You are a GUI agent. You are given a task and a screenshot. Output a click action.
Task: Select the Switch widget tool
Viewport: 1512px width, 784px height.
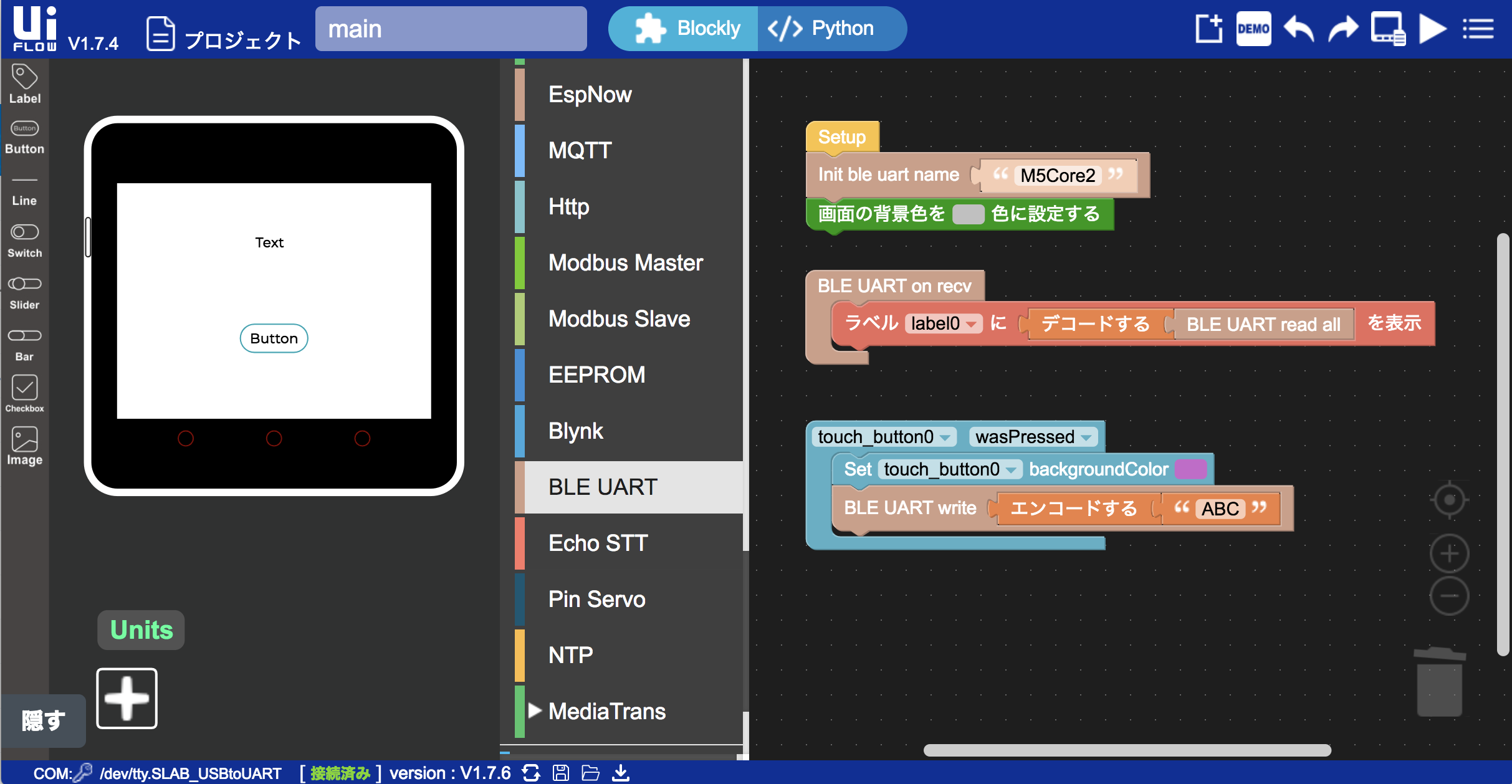[24, 240]
